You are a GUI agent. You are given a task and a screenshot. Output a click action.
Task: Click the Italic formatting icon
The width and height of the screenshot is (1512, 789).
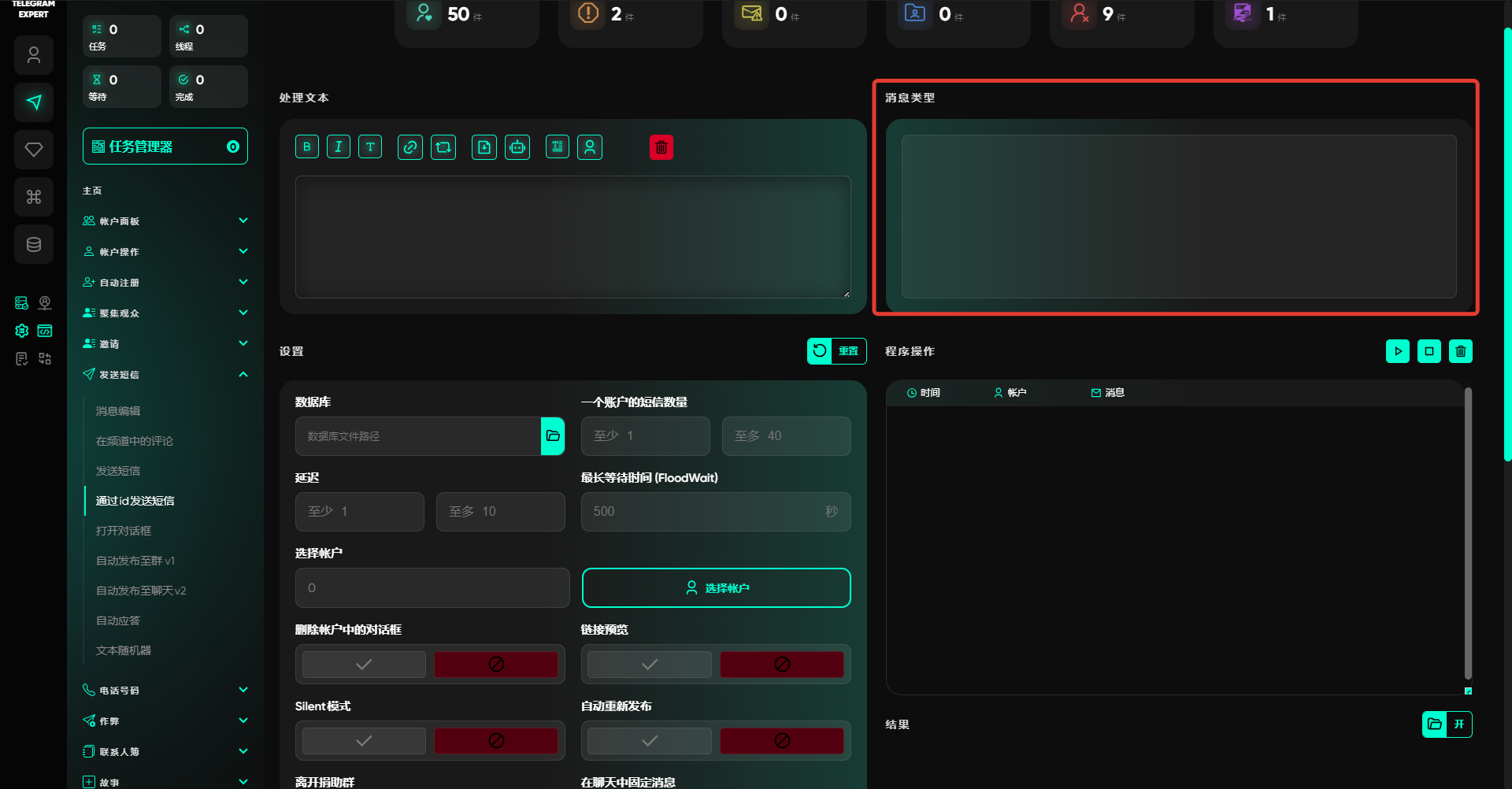tap(339, 147)
